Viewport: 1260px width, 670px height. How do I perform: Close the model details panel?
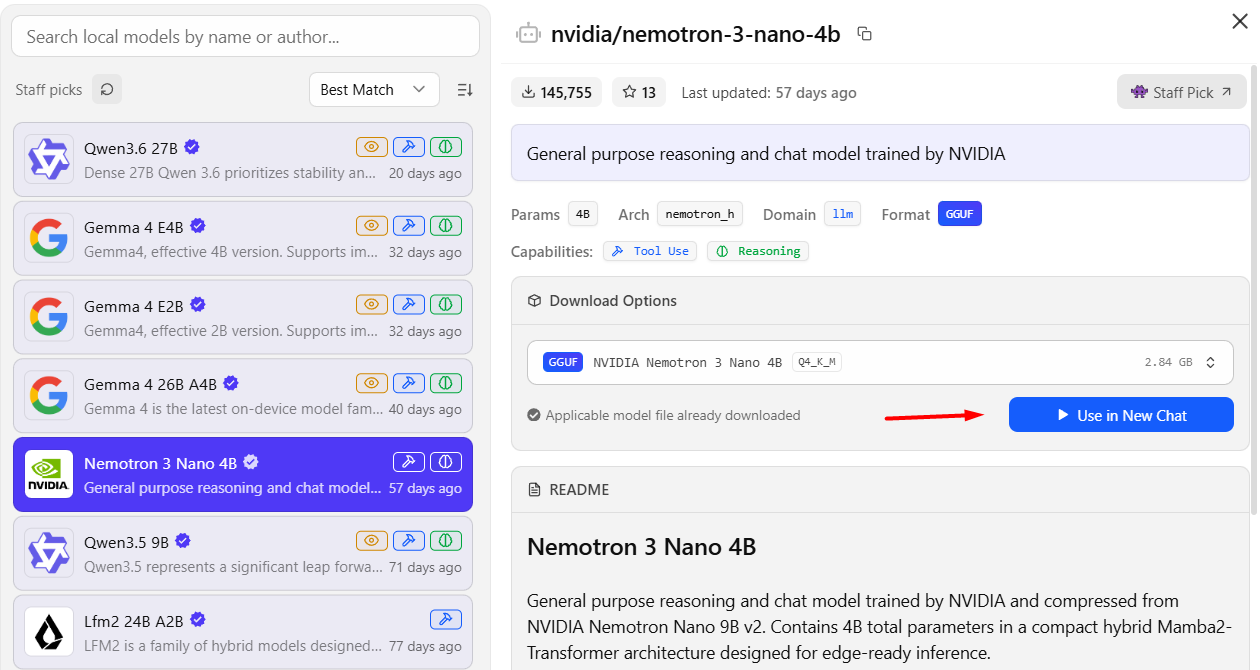click(1239, 21)
